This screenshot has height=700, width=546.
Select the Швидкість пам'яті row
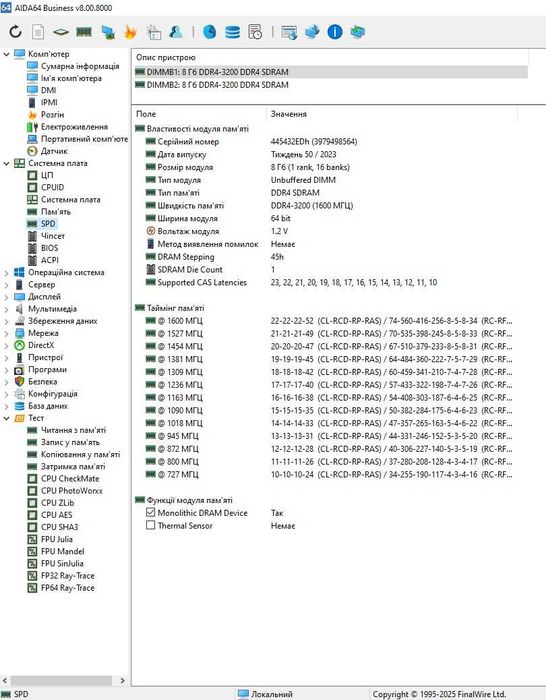coord(330,206)
